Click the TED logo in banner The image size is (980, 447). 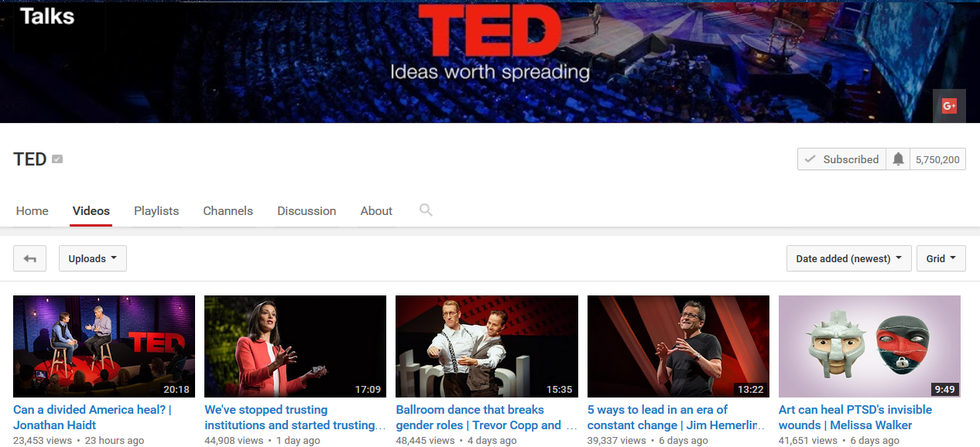coord(489,33)
